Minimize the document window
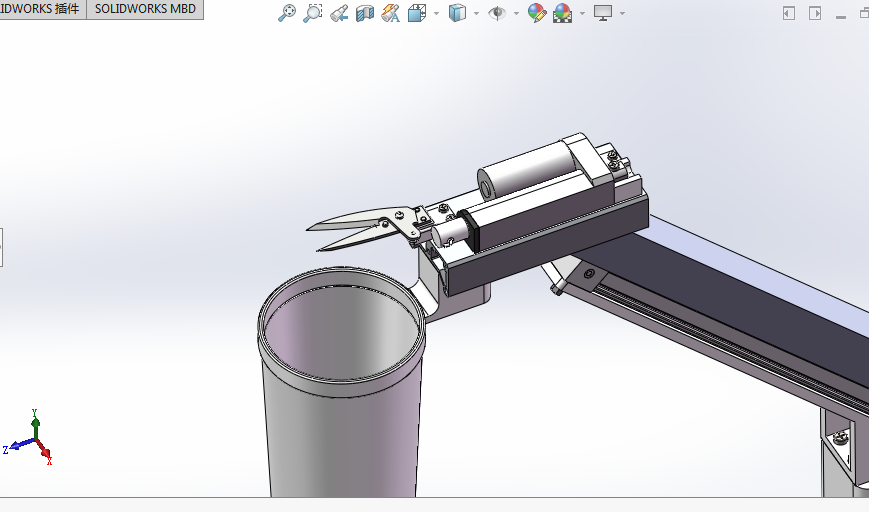Screen dimensions: 869x512 coord(841,17)
